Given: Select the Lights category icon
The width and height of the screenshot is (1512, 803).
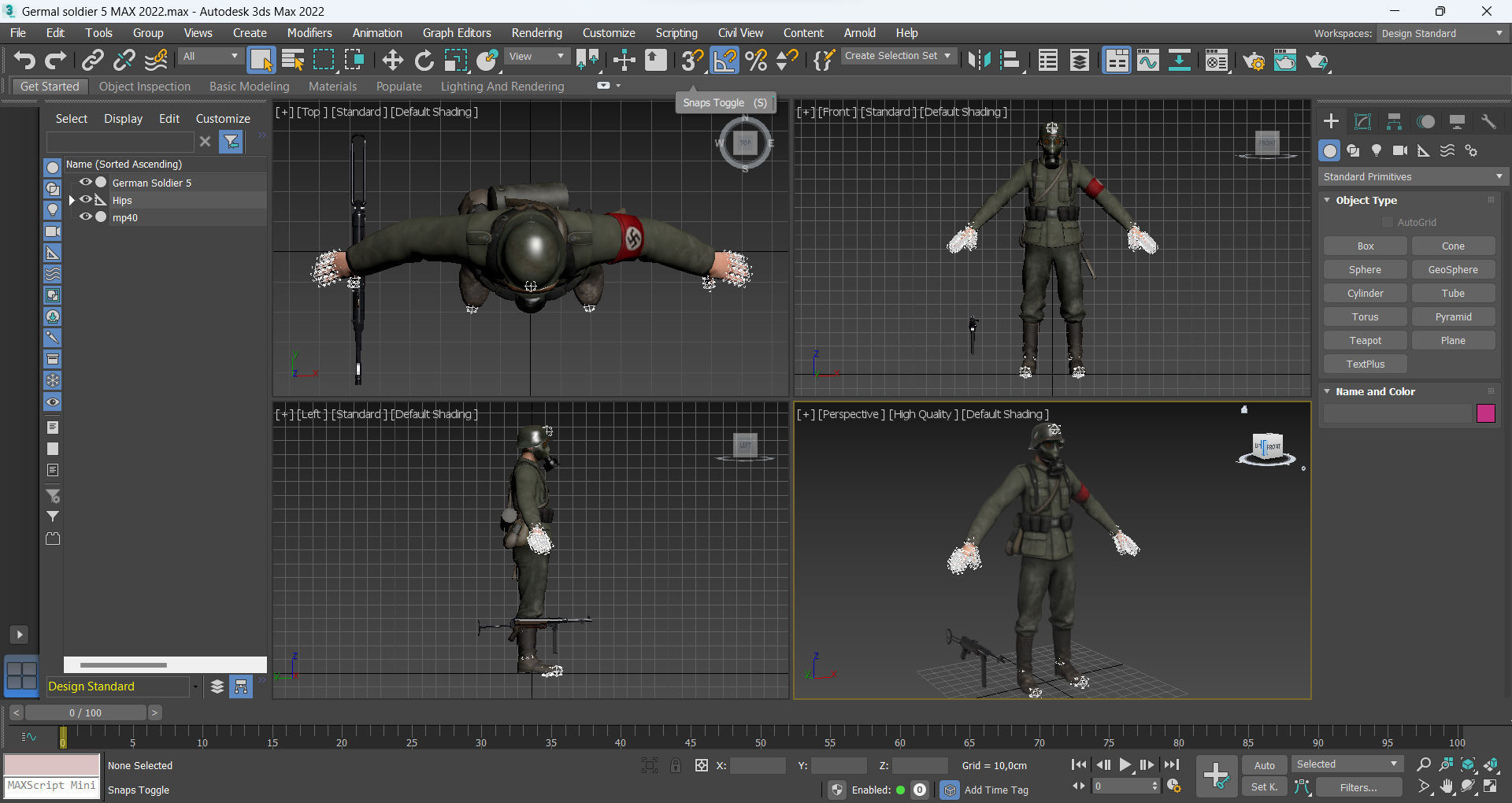Looking at the screenshot, I should click(x=1377, y=150).
